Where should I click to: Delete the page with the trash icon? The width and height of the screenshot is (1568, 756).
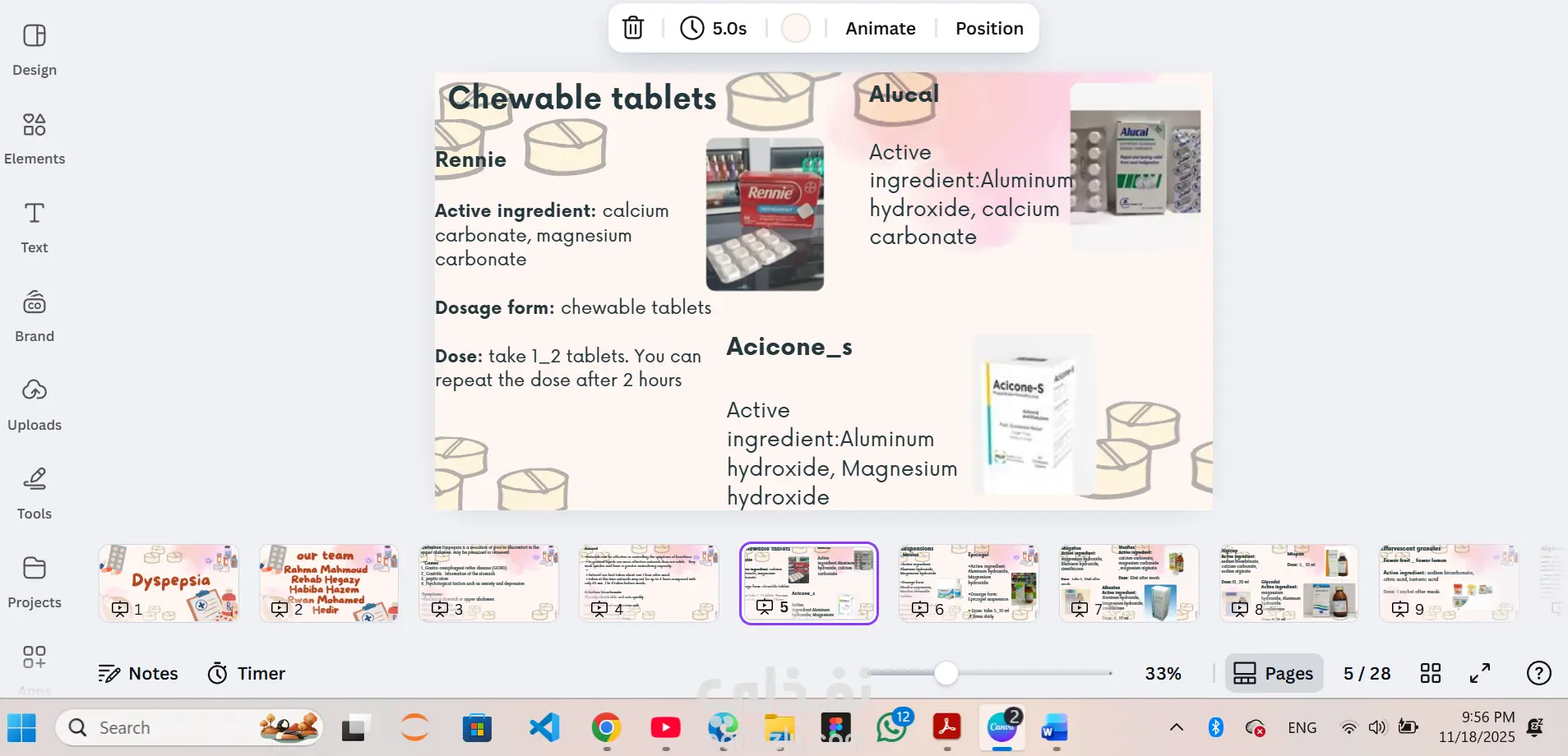tap(633, 28)
